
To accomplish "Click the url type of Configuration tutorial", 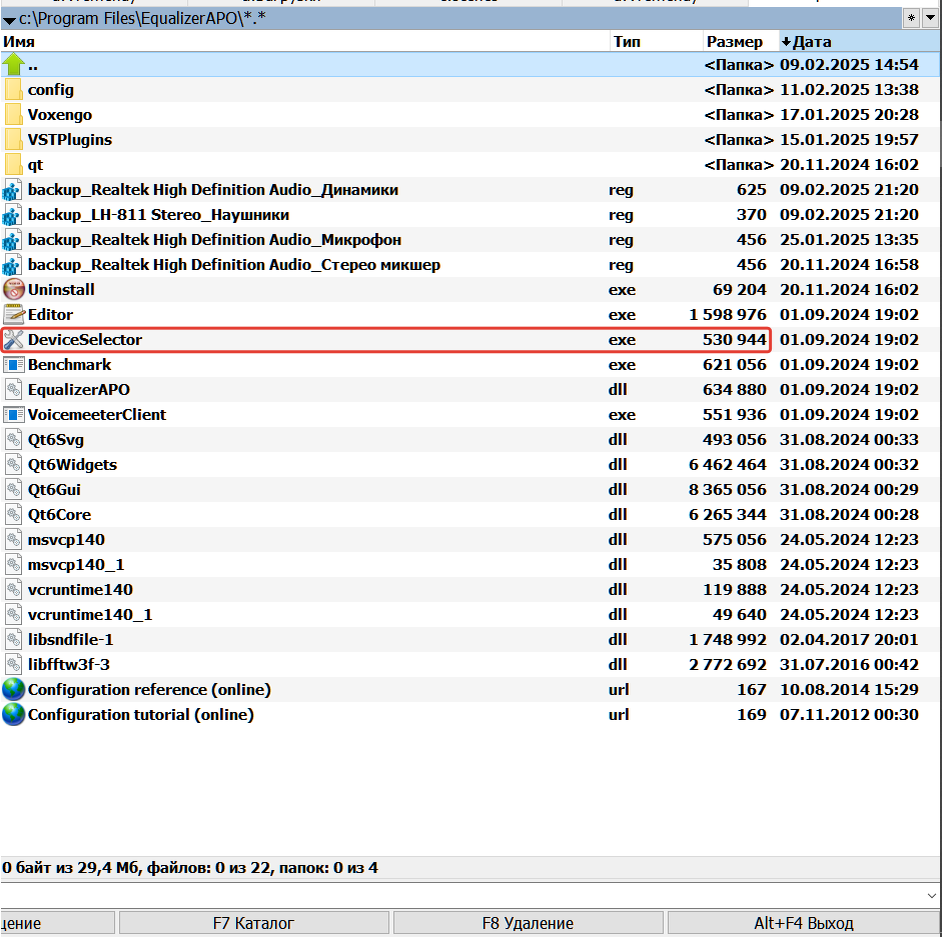I will 619,715.
